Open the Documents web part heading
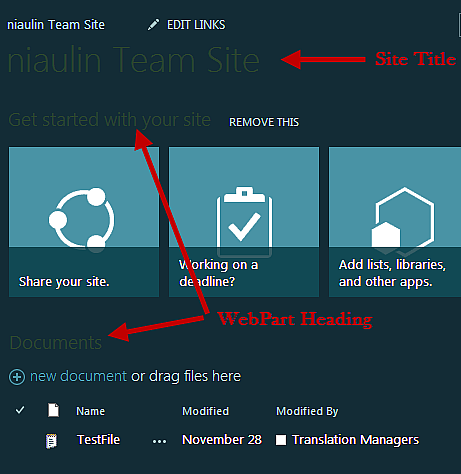 (x=56, y=343)
